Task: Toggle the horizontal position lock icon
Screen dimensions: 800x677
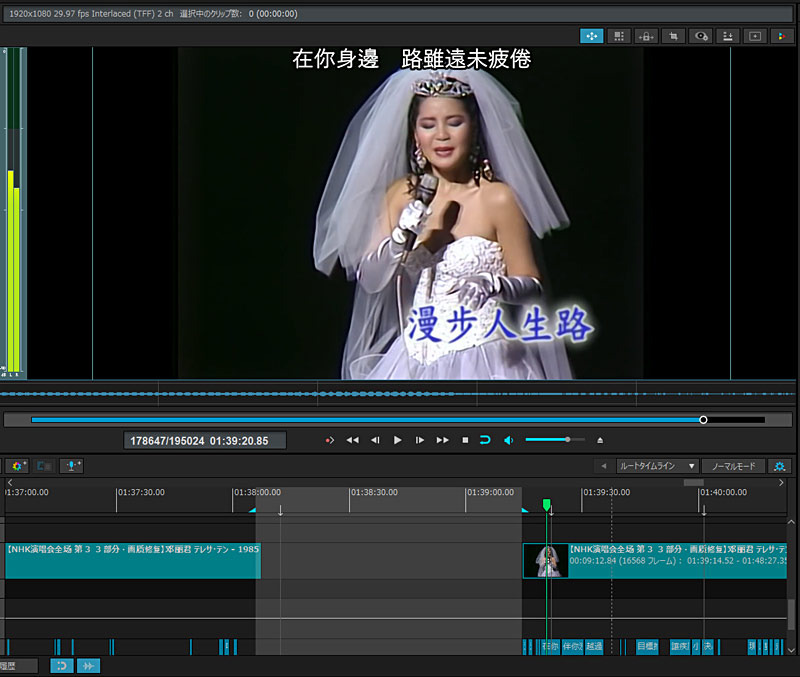Action: 646,36
